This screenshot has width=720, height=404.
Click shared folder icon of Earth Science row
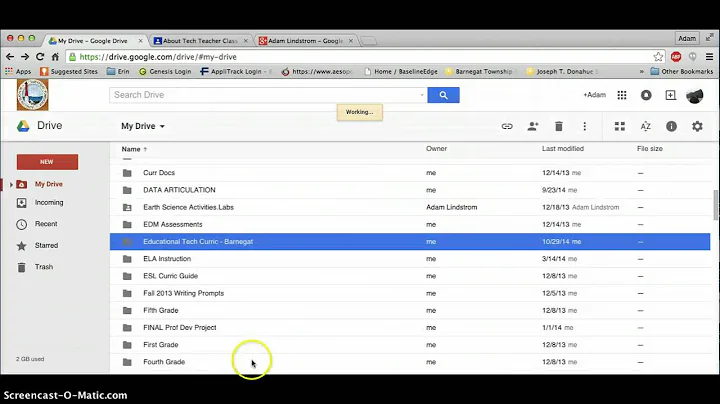tap(127, 208)
